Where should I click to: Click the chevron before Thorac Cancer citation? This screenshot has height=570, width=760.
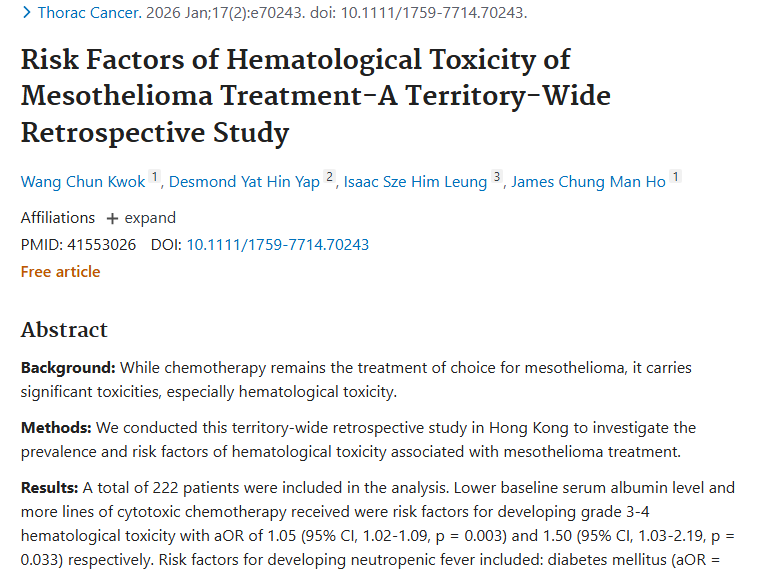pyautogui.click(x=26, y=13)
